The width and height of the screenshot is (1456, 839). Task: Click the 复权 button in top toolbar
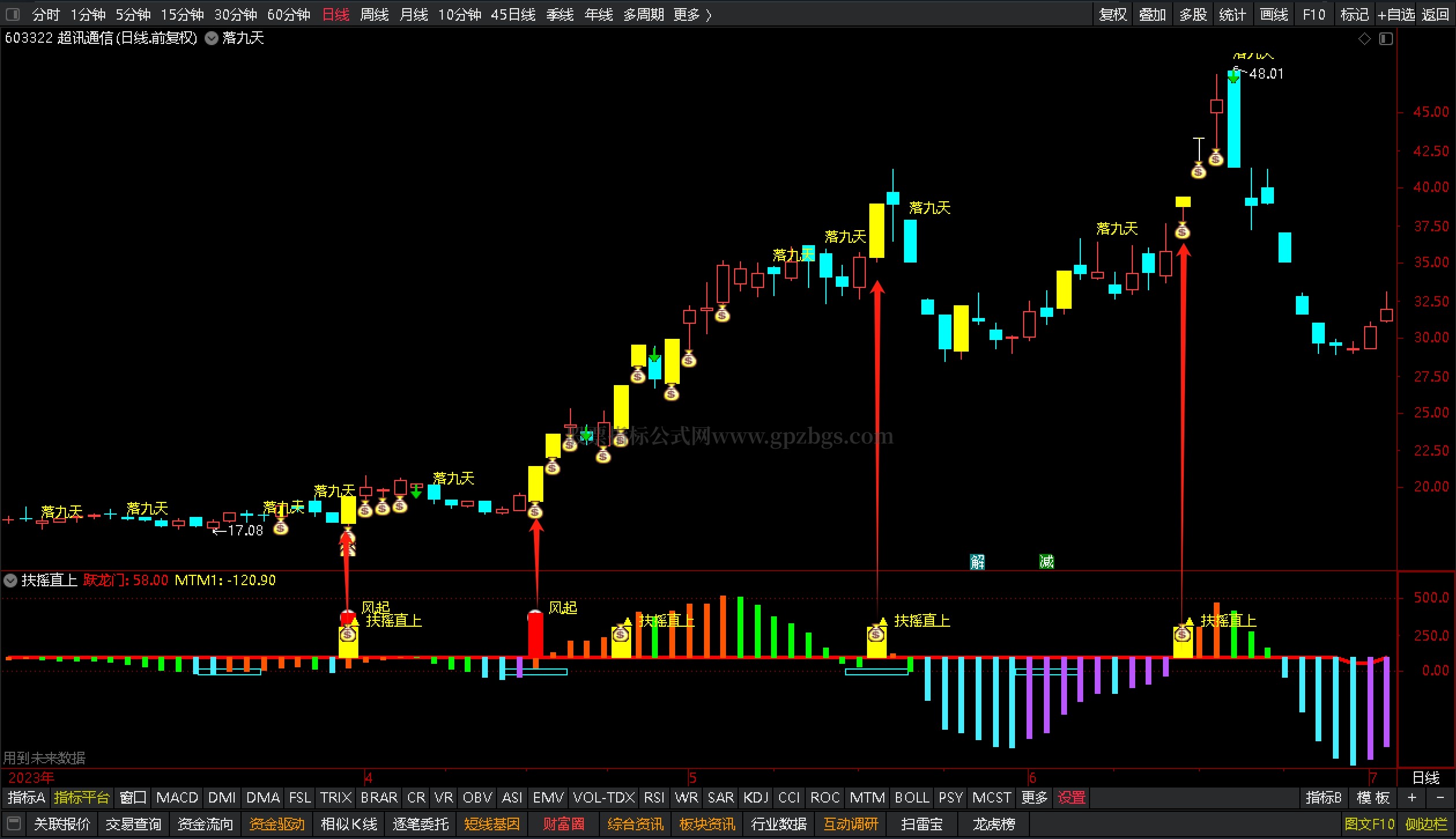click(x=1113, y=14)
